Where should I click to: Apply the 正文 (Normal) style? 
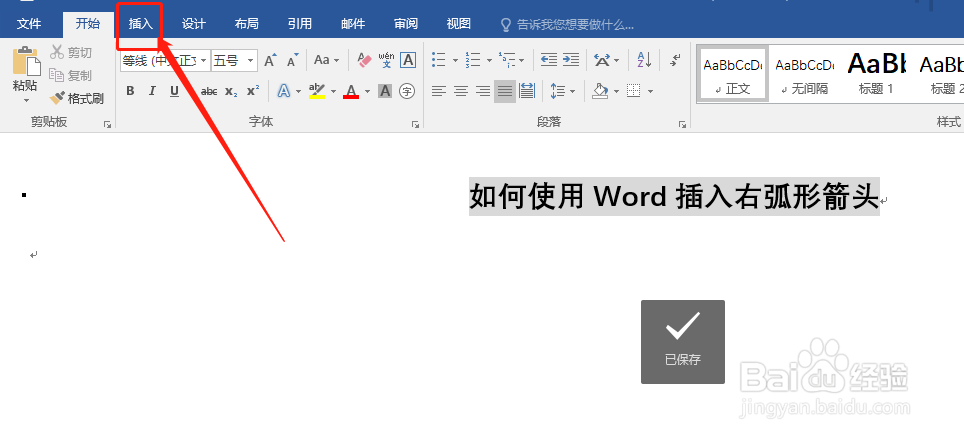pos(732,74)
